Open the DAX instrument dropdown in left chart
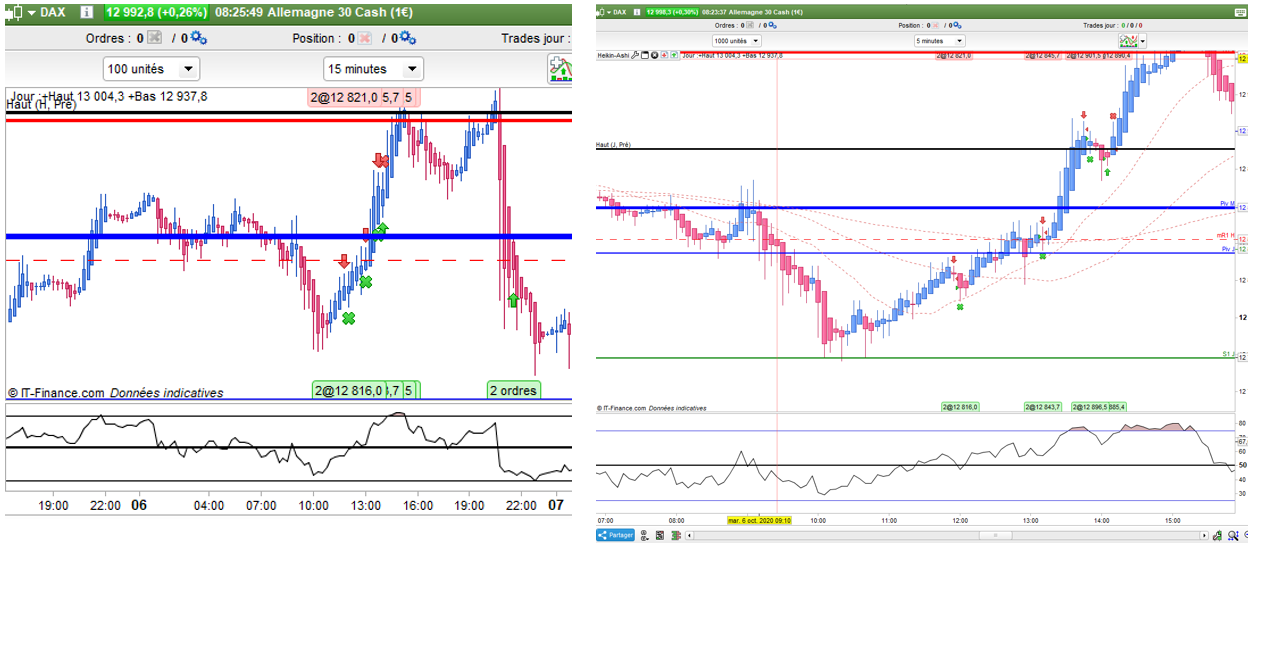The image size is (1275, 659). (x=33, y=13)
